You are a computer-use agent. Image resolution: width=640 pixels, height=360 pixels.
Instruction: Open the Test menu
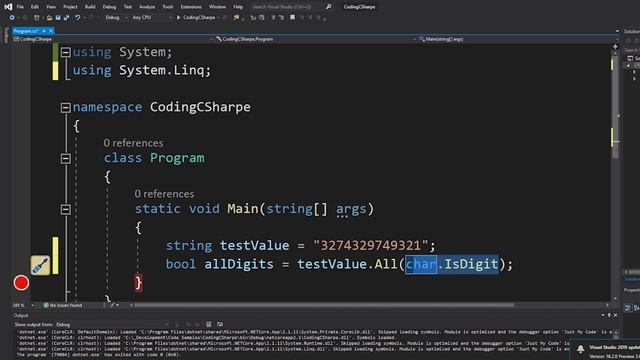pyautogui.click(x=128, y=7)
